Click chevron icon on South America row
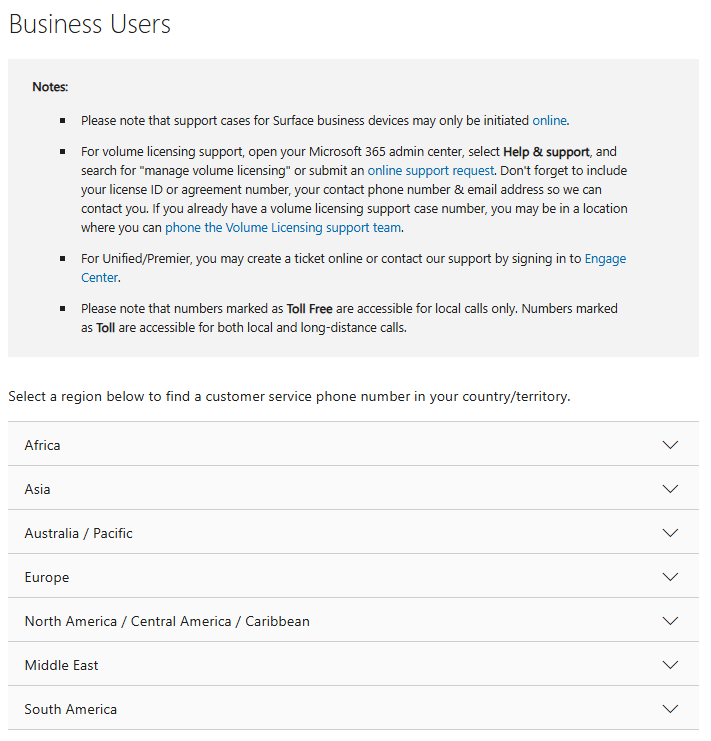Image resolution: width=711 pixels, height=741 pixels. 670,709
